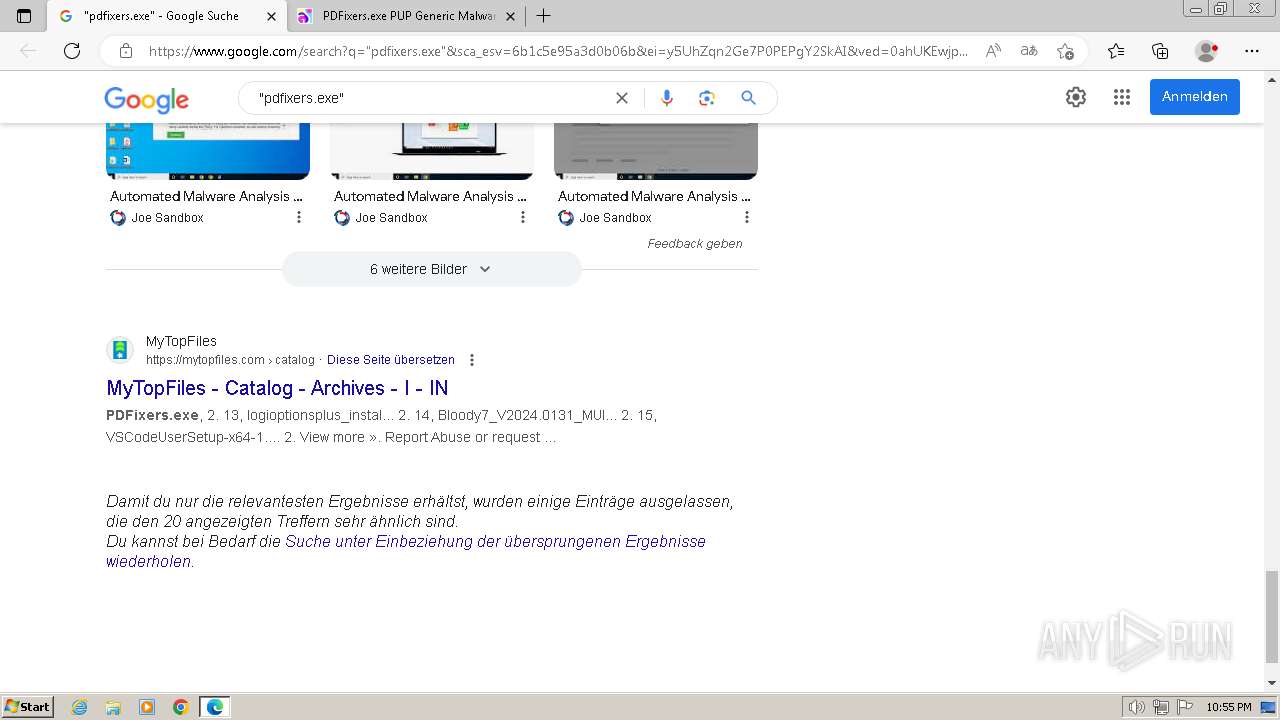1280x720 pixels.
Task: Click the address bar URL
Action: coord(558,51)
